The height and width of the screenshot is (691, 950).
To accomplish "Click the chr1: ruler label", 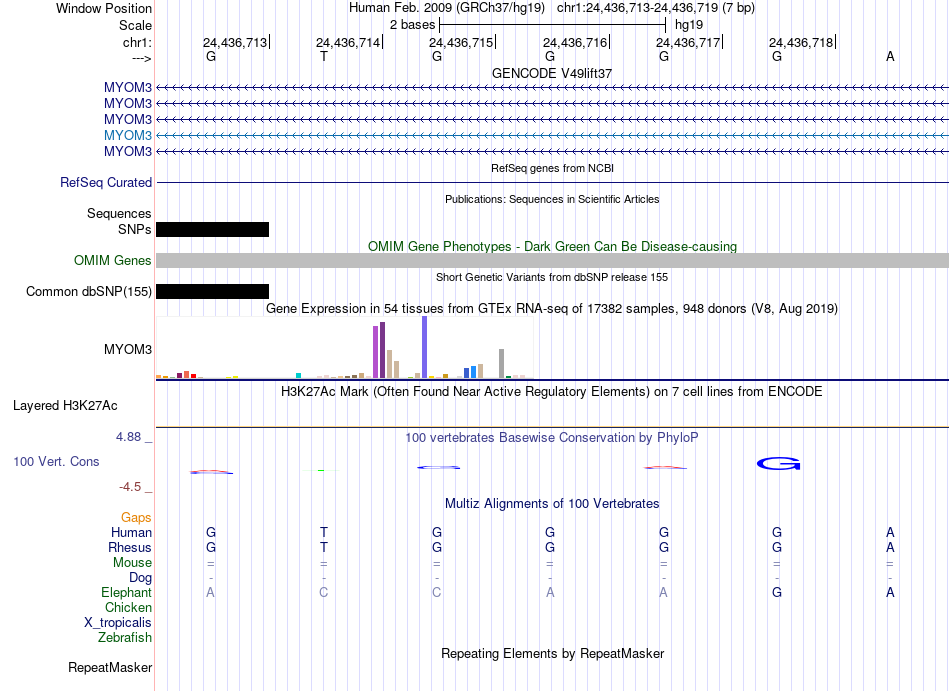I will (x=137, y=42).
